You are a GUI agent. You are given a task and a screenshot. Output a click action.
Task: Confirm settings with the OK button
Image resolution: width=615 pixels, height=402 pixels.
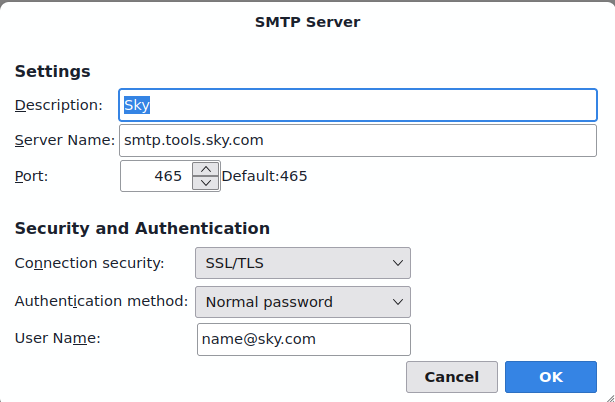(551, 377)
